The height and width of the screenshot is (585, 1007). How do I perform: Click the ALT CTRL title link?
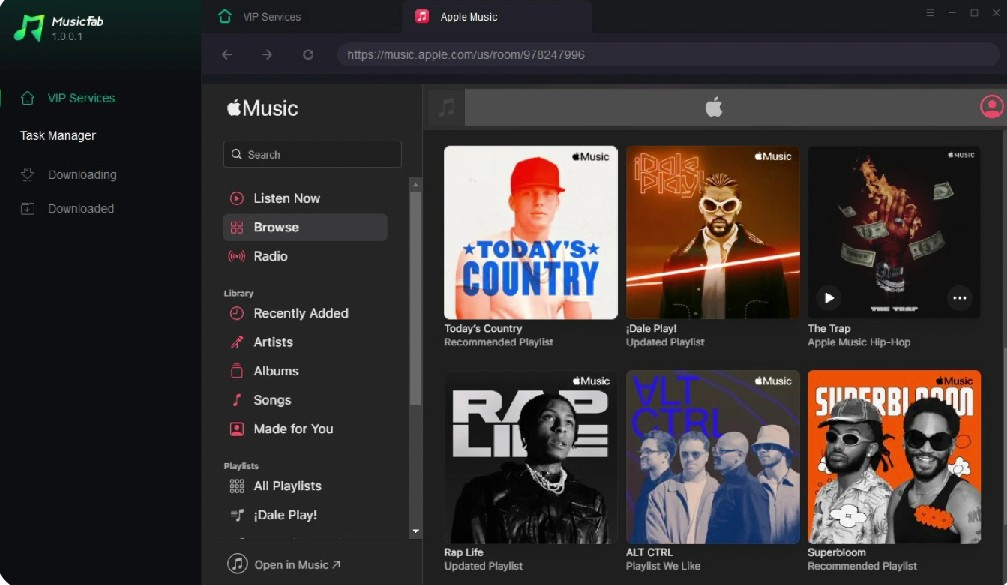point(649,552)
